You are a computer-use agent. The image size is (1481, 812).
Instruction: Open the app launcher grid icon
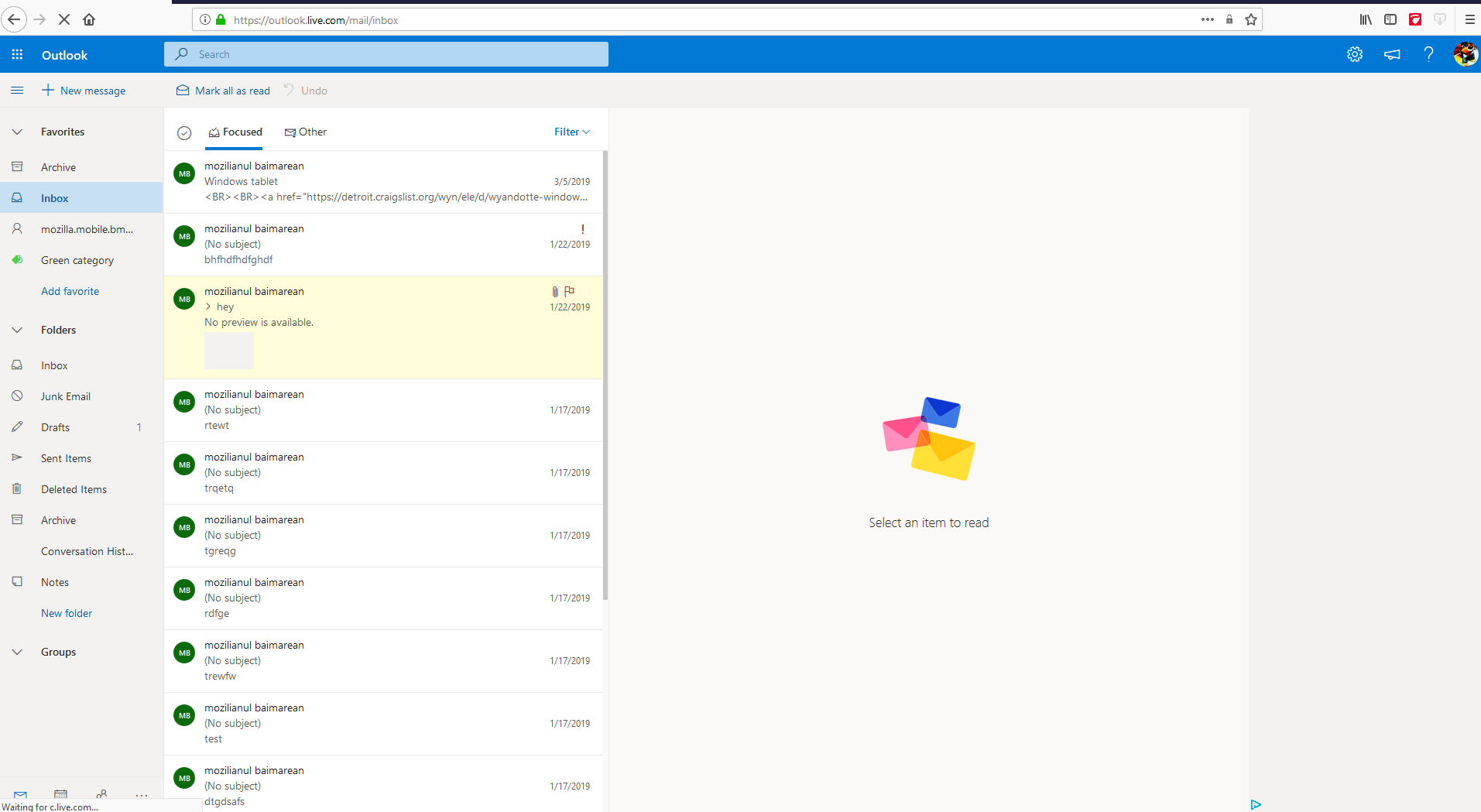pyautogui.click(x=17, y=54)
